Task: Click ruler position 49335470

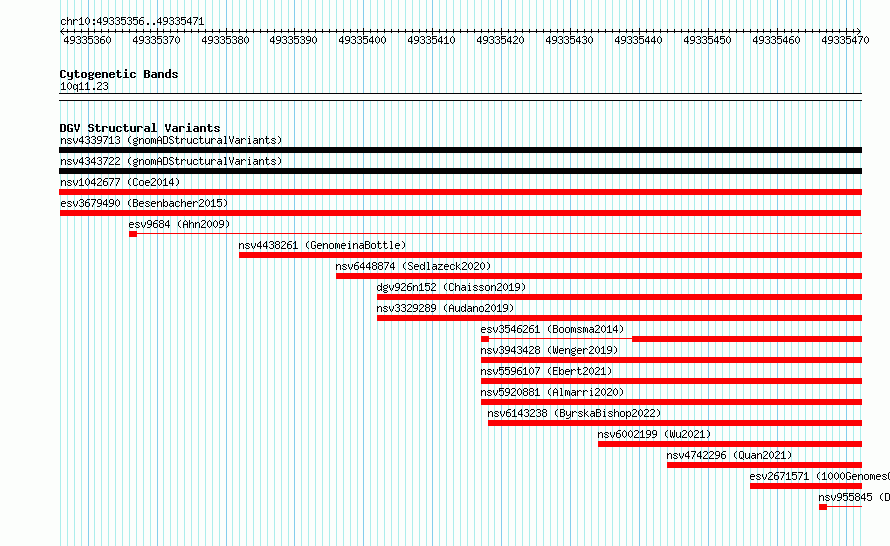Action: (845, 40)
